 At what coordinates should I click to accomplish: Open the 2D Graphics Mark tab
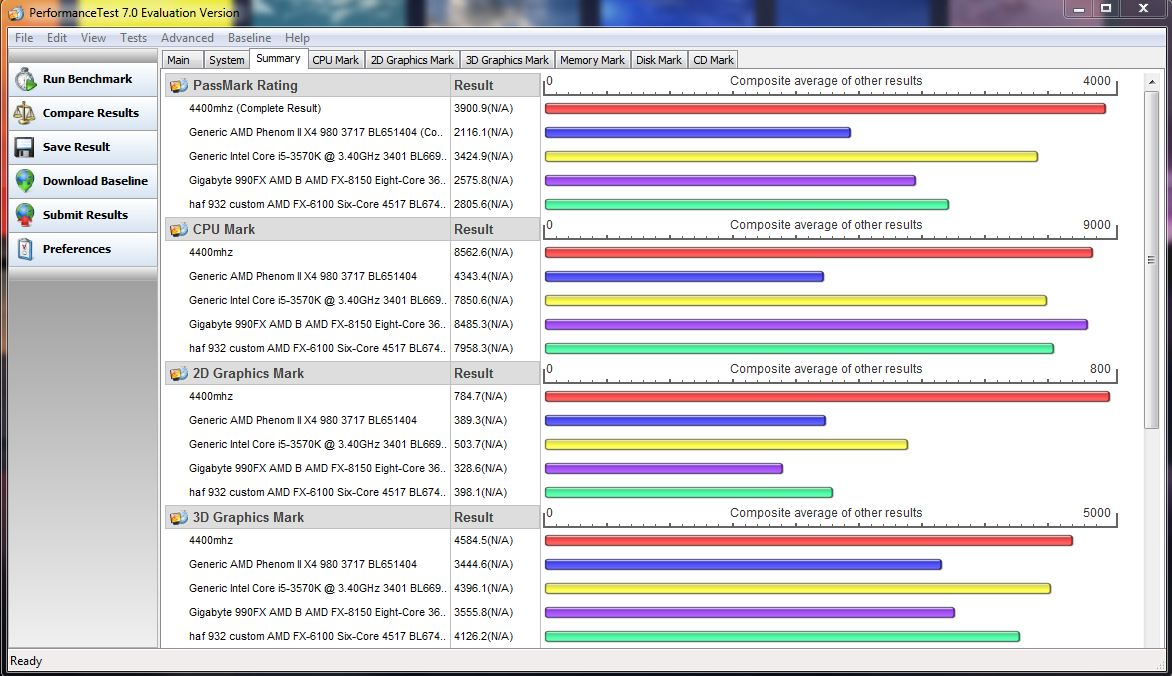coord(412,60)
